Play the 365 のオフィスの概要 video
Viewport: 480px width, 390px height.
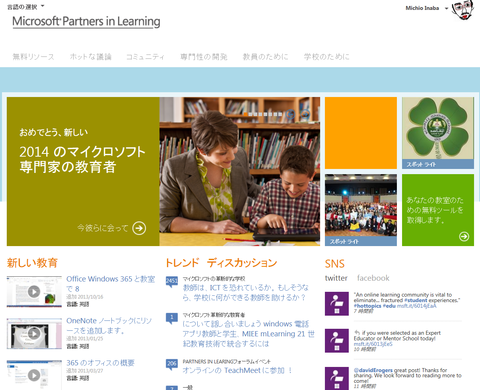click(34, 375)
